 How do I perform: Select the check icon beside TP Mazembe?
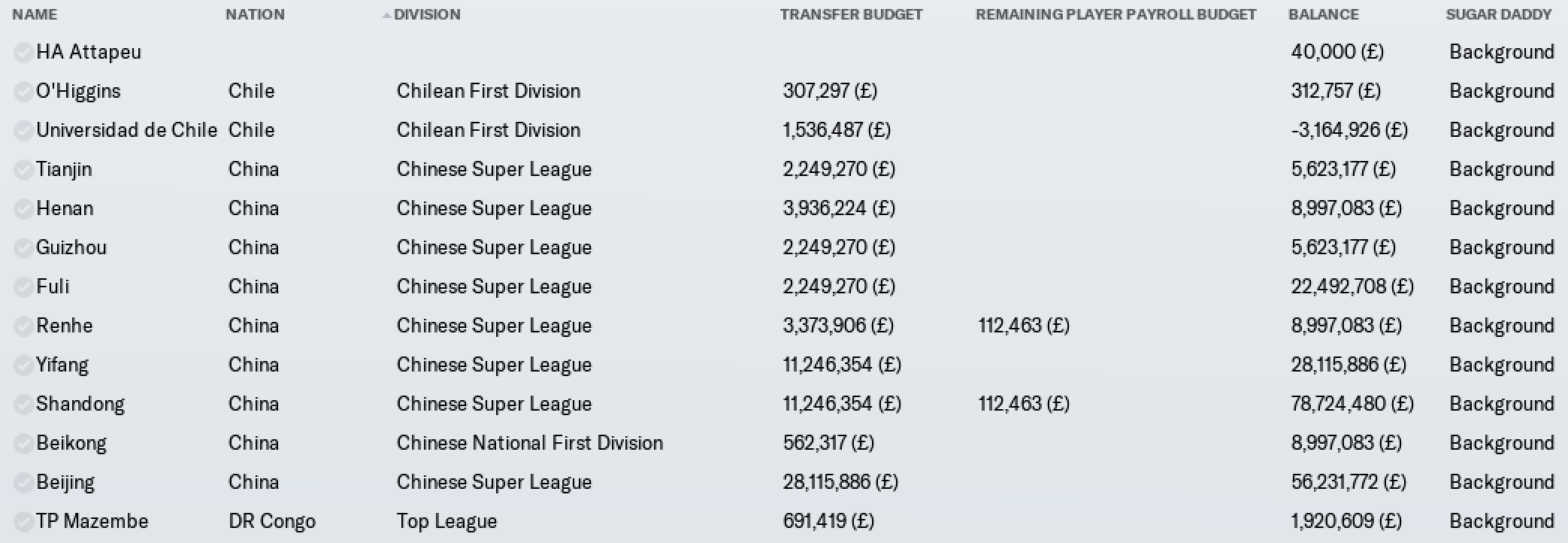coord(23,521)
